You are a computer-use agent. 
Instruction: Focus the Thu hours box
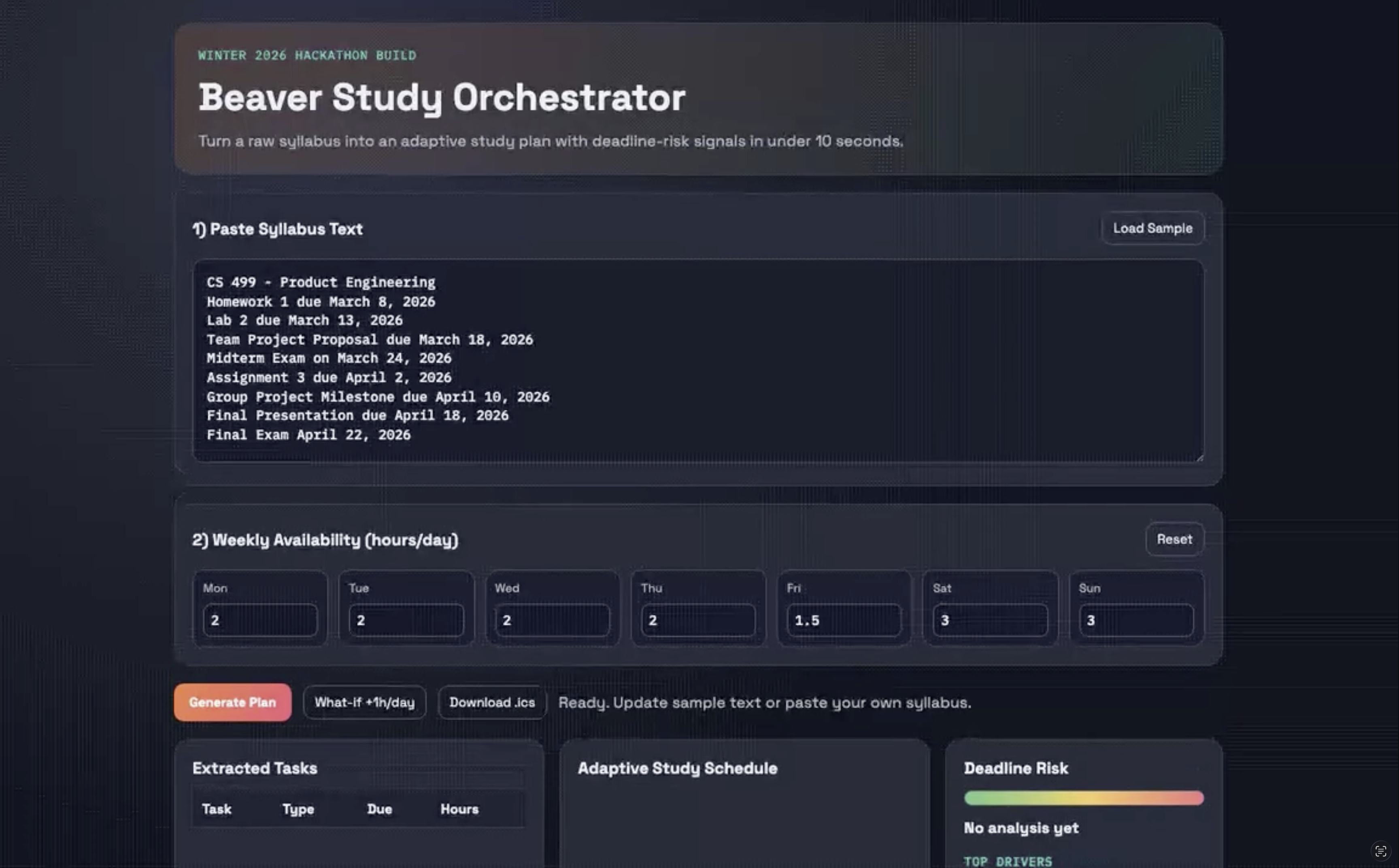(698, 620)
